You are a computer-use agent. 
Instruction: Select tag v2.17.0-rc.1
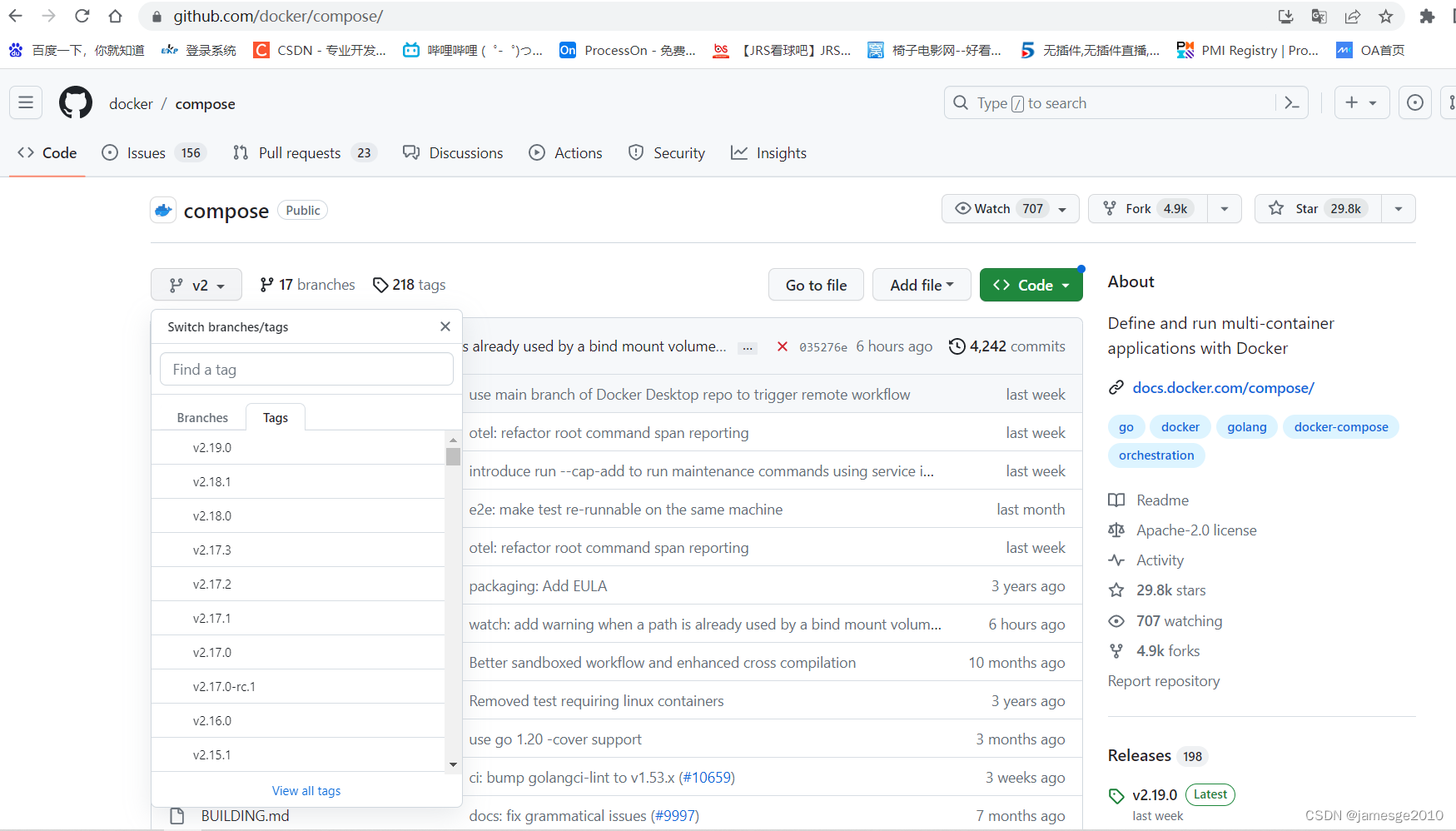pyautogui.click(x=298, y=686)
